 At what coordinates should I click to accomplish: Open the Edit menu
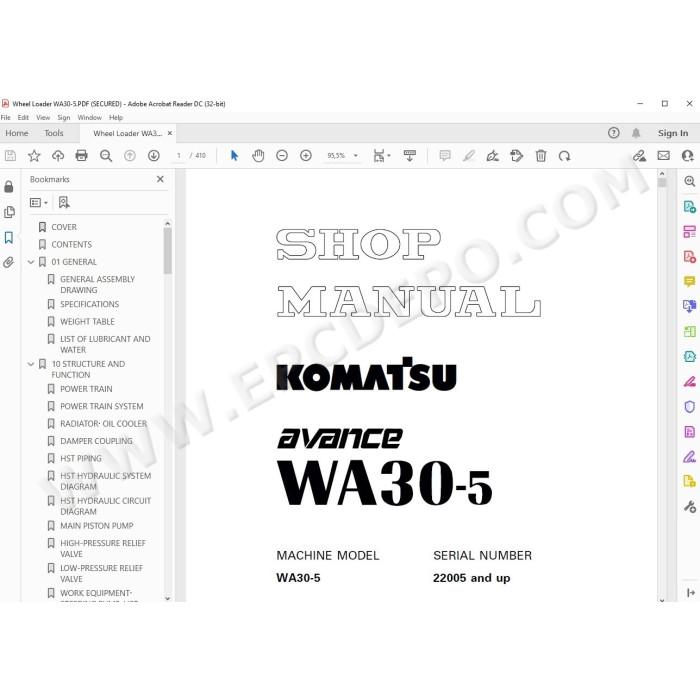23,117
